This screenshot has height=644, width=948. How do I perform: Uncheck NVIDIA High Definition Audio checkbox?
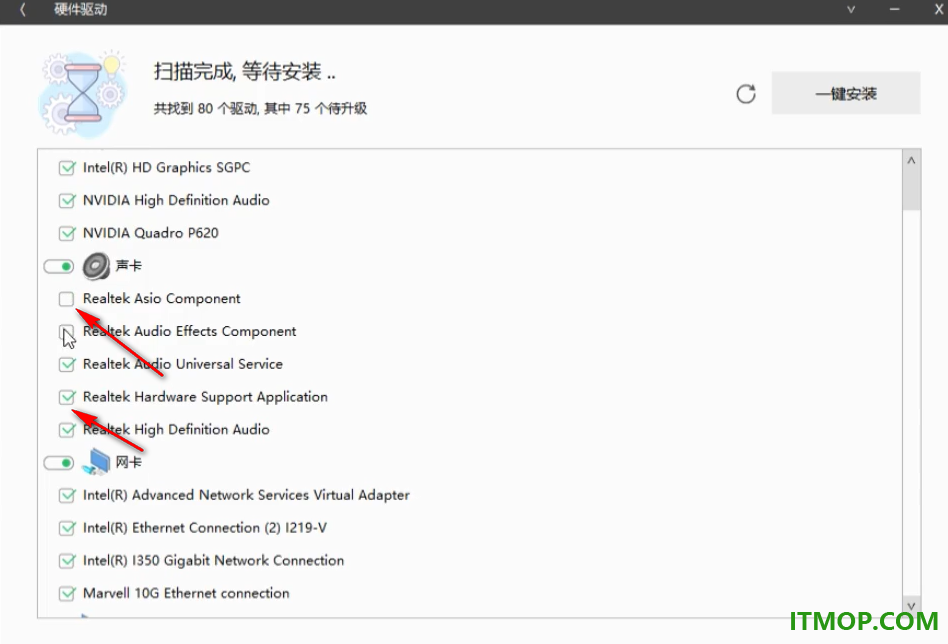[67, 200]
